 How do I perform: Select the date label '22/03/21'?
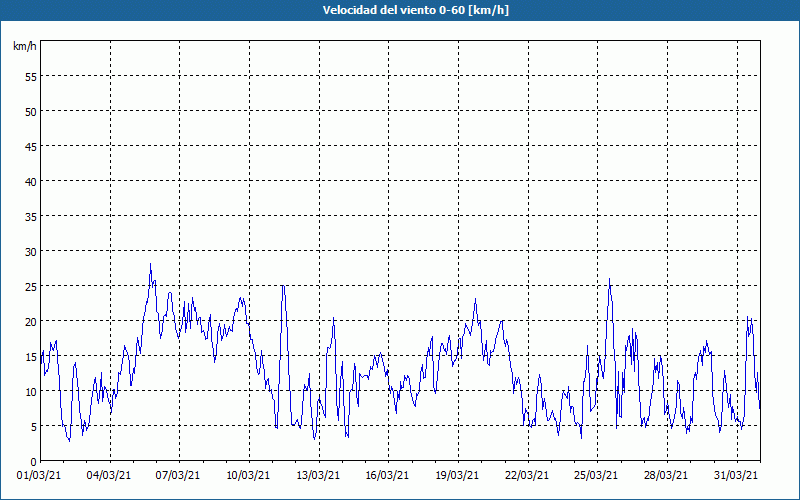(527, 475)
